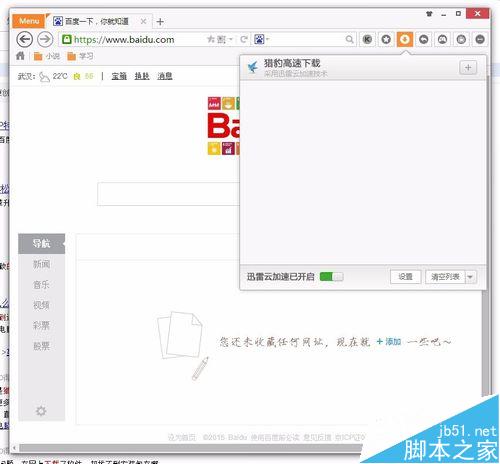Screen dimensions: 500x464
Task: Bookmark page with the star icon
Action: coord(211,39)
